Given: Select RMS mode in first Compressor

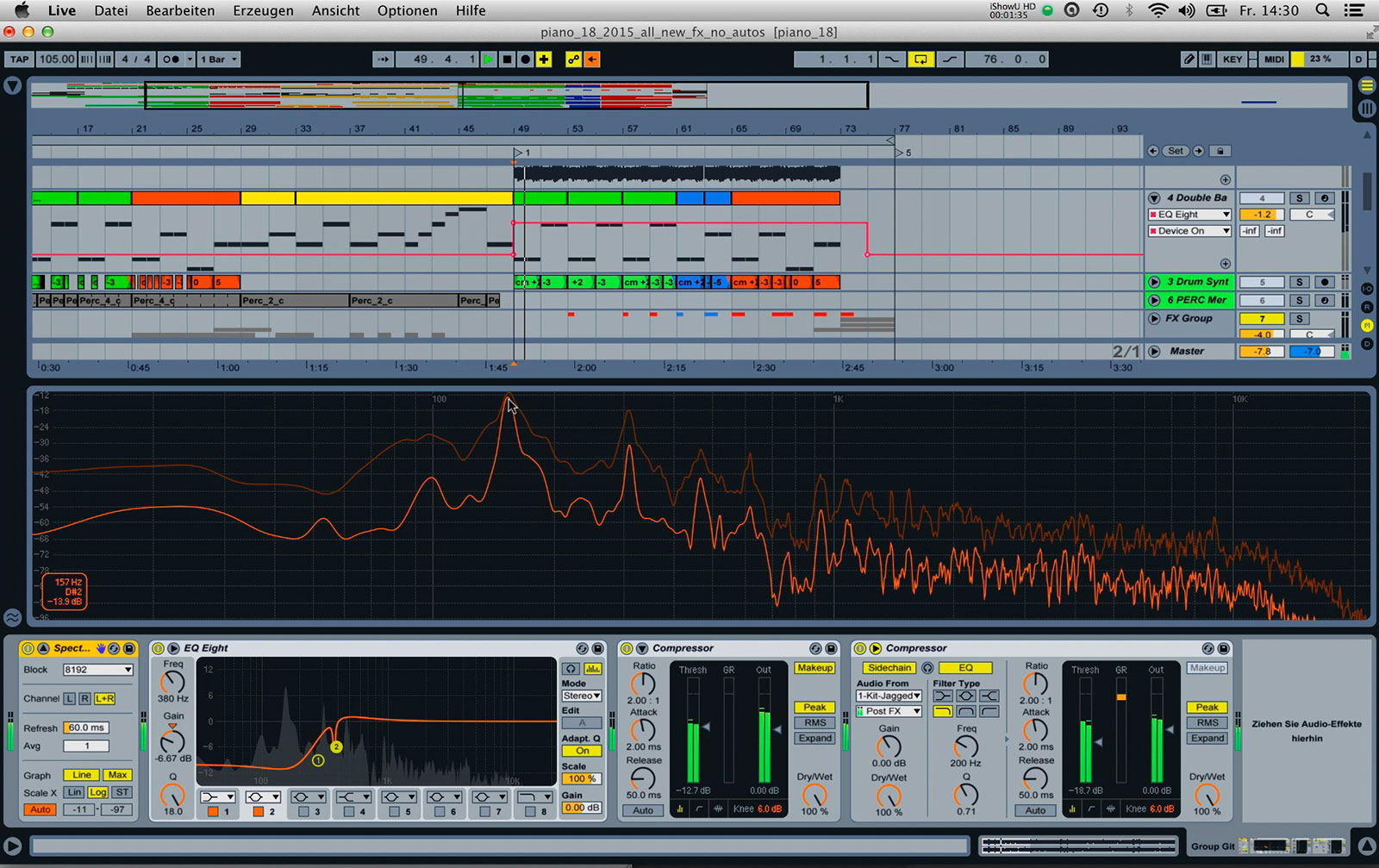Looking at the screenshot, I should click(x=814, y=722).
